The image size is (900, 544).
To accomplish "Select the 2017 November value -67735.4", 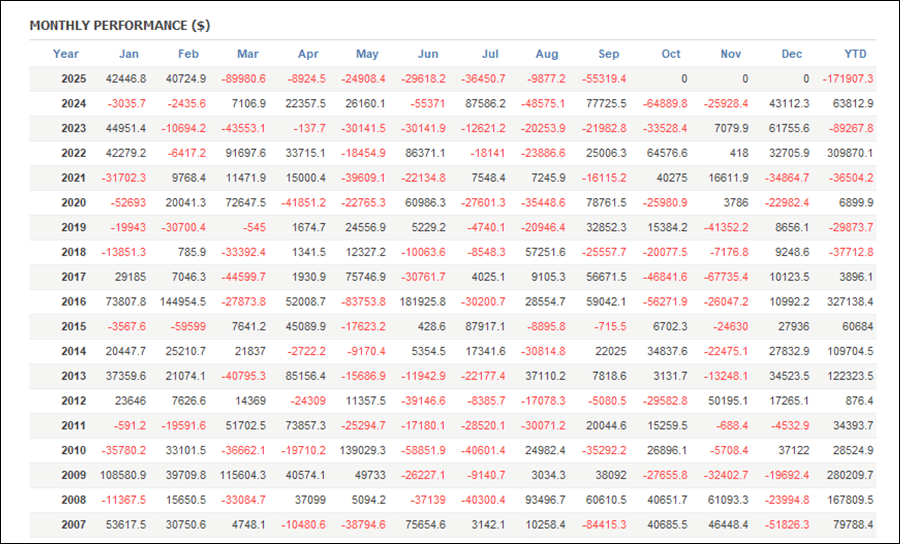I will (x=726, y=276).
